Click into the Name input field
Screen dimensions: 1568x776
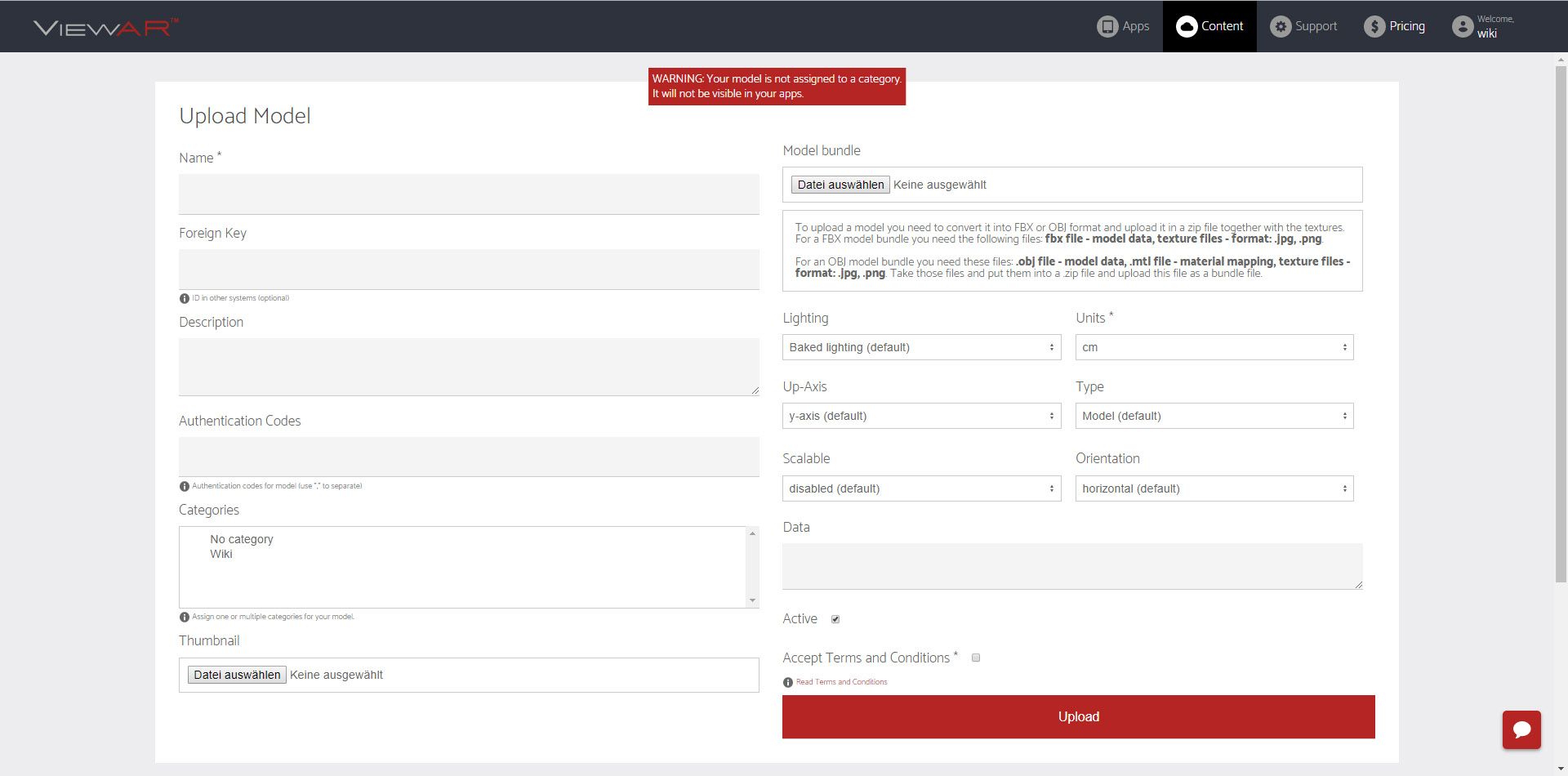(x=469, y=194)
